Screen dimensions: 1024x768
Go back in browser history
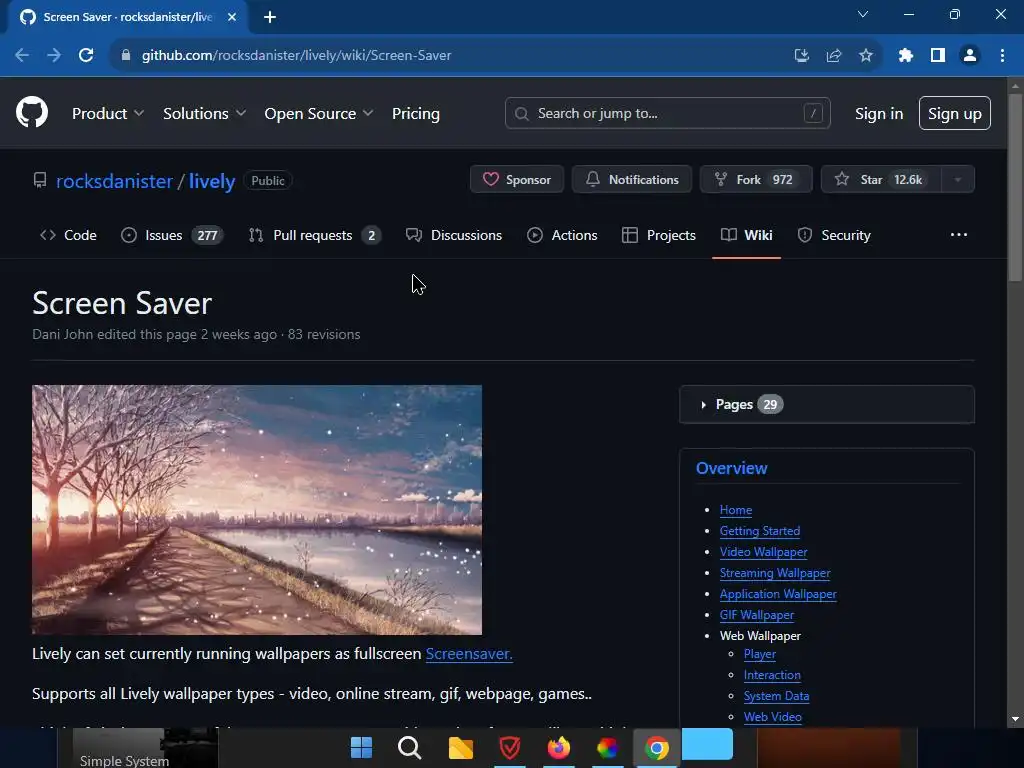(22, 56)
